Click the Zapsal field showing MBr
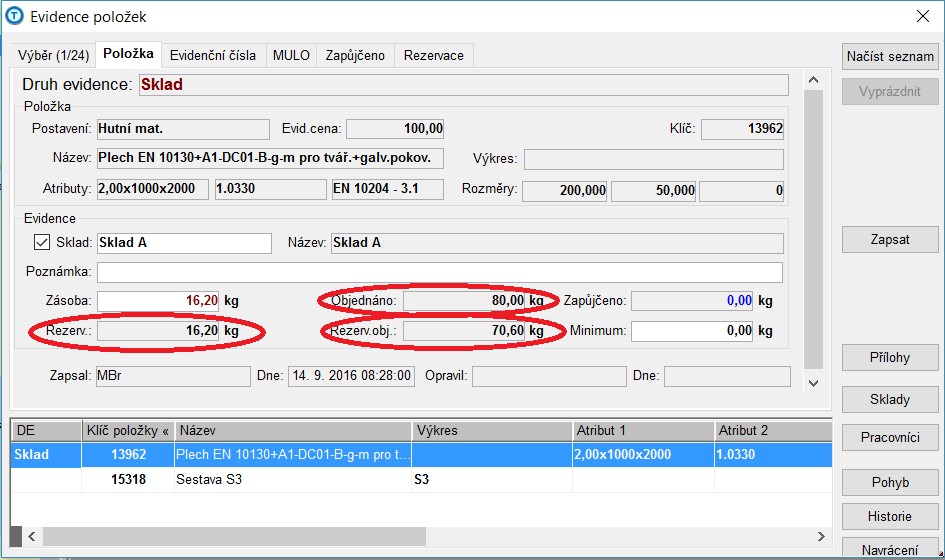Viewport: 945px width, 560px height. (173, 376)
